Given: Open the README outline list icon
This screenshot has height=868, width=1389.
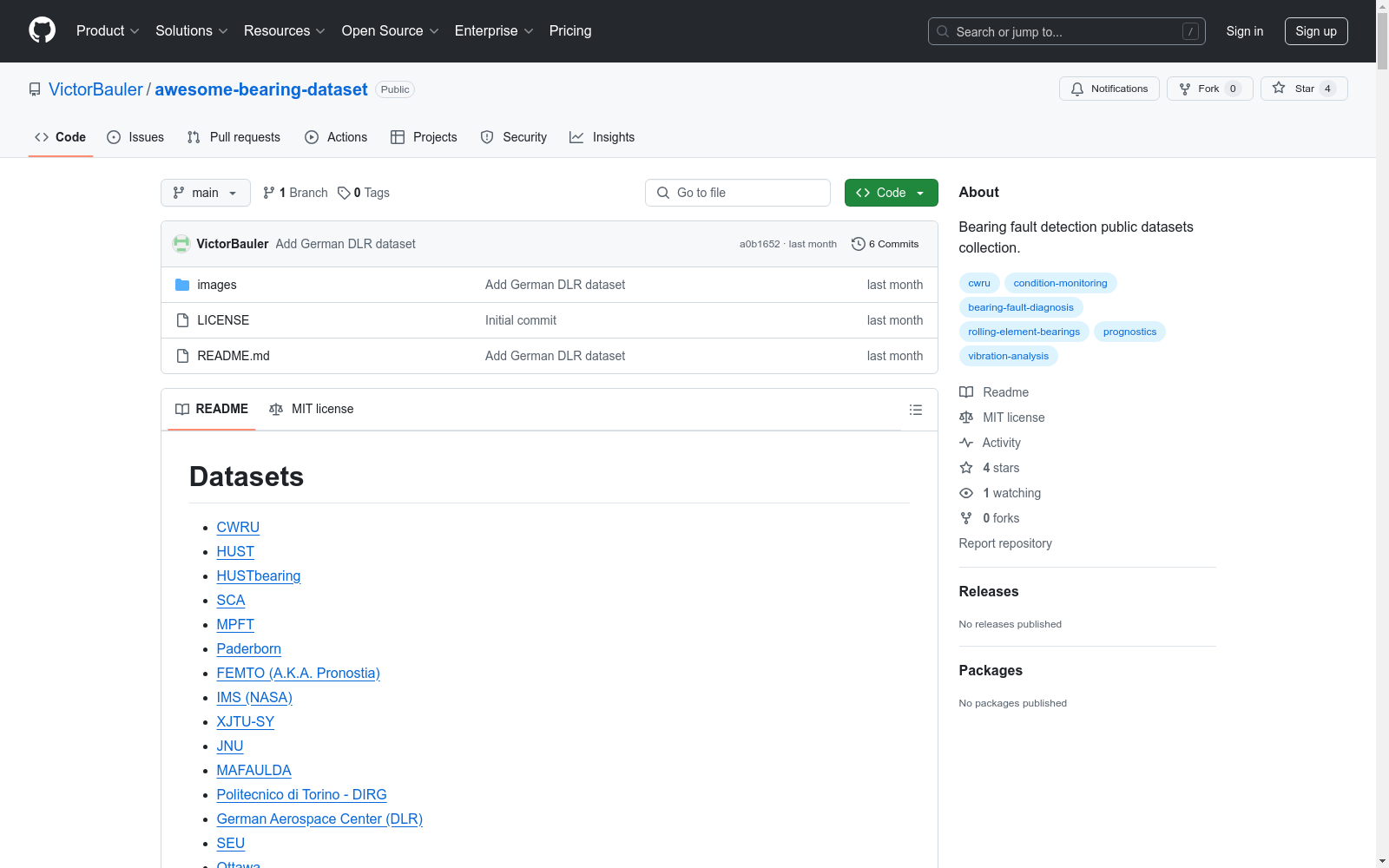Looking at the screenshot, I should [x=916, y=410].
